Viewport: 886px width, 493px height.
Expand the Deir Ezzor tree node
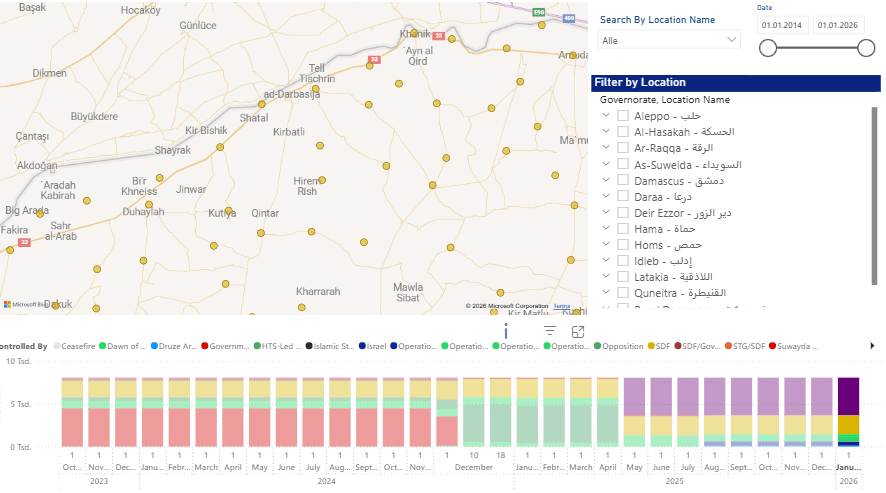606,212
